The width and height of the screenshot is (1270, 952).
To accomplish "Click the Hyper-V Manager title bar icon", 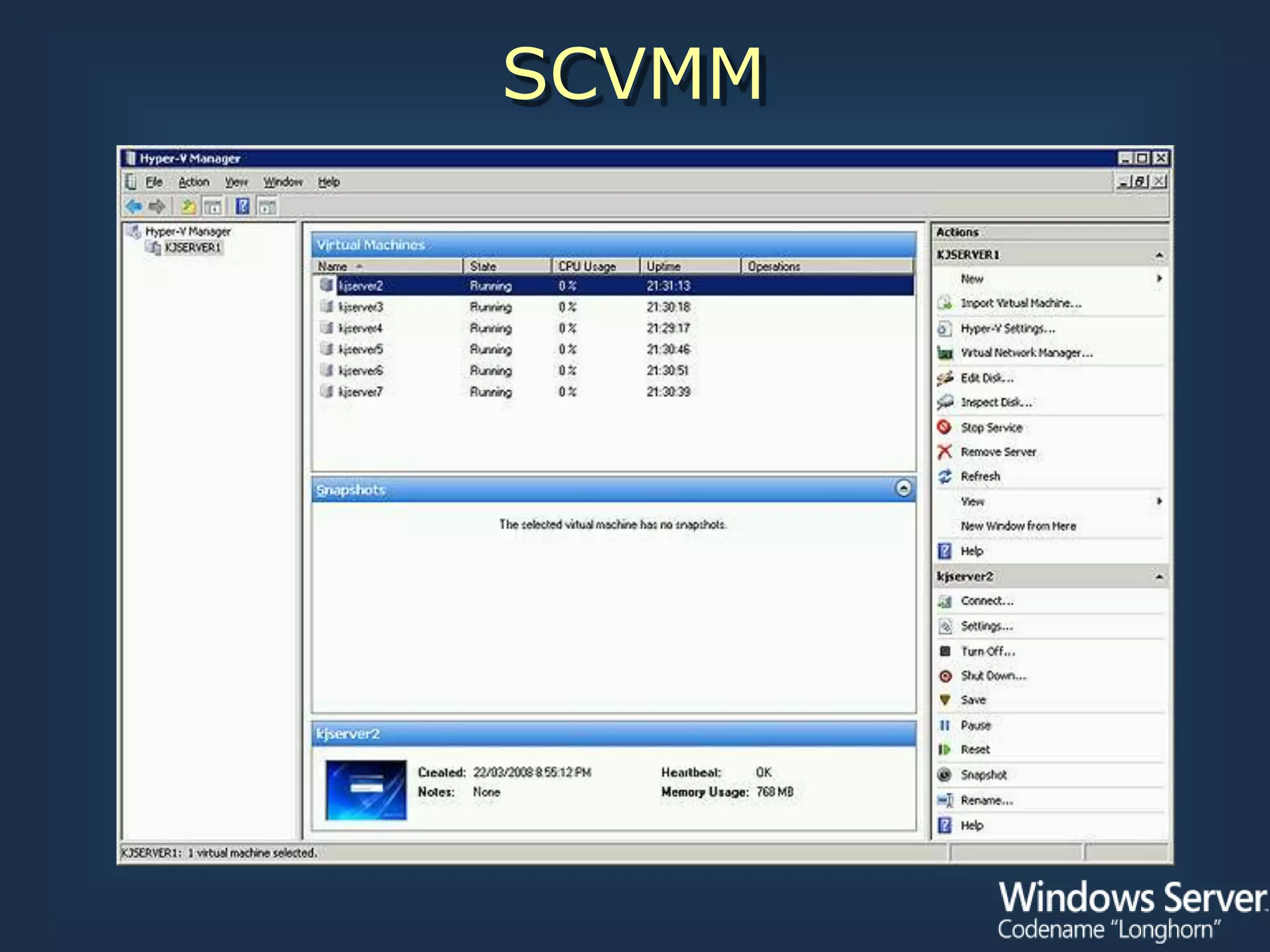I will pyautogui.click(x=130, y=158).
